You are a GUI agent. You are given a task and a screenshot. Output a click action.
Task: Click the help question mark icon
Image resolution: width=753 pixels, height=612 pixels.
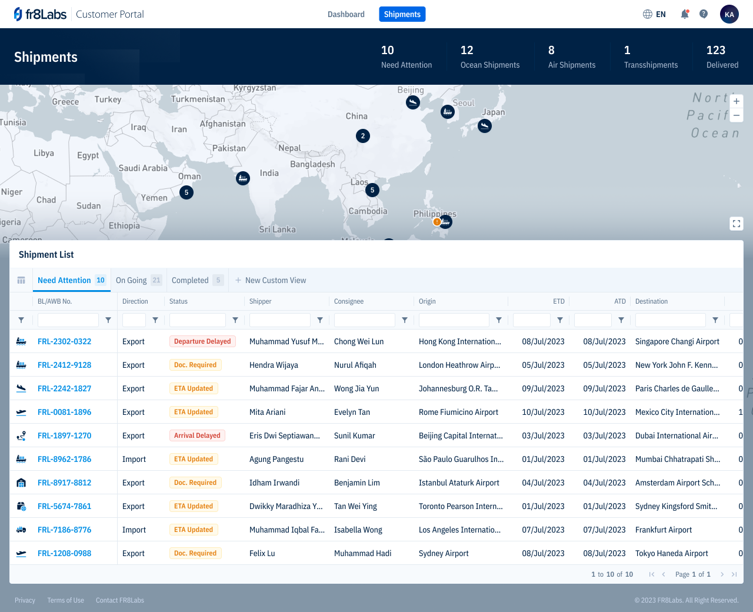(703, 14)
